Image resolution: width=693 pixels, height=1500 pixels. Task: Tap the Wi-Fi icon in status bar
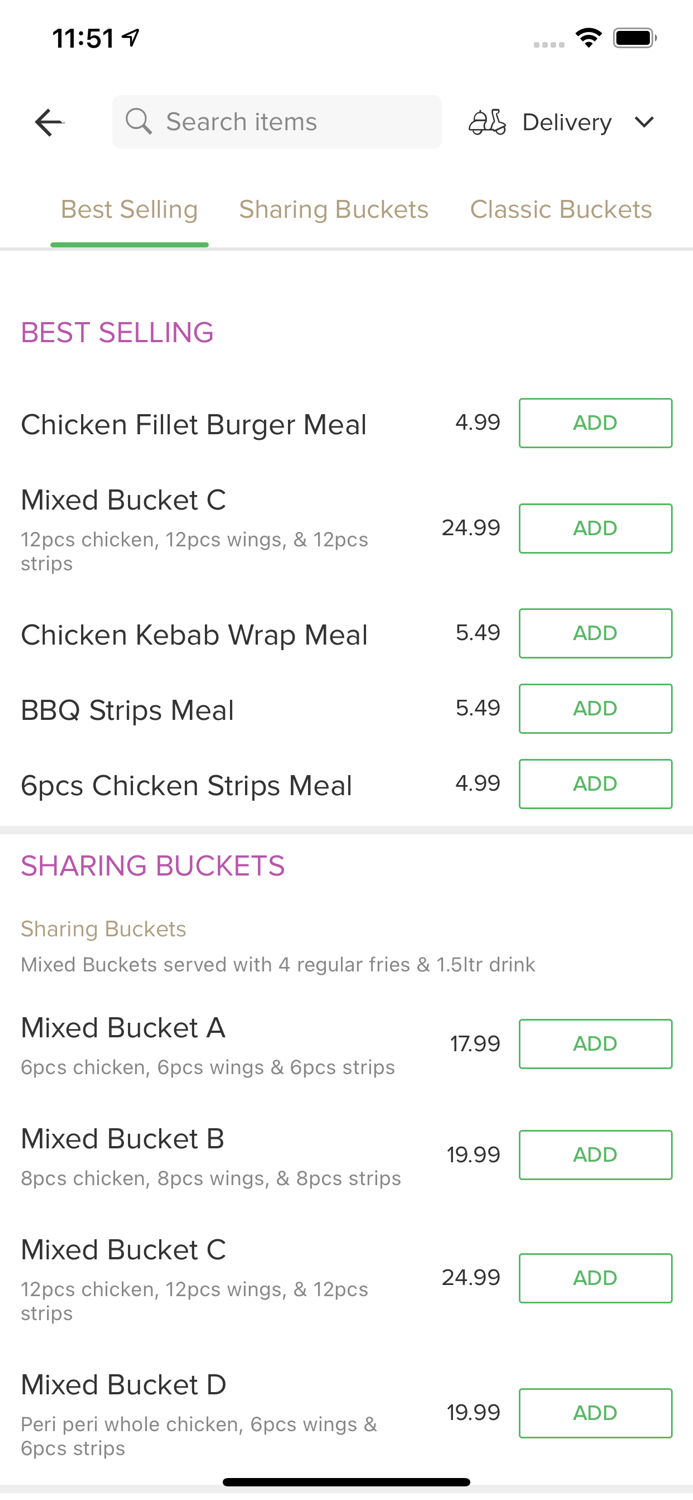[x=589, y=38]
